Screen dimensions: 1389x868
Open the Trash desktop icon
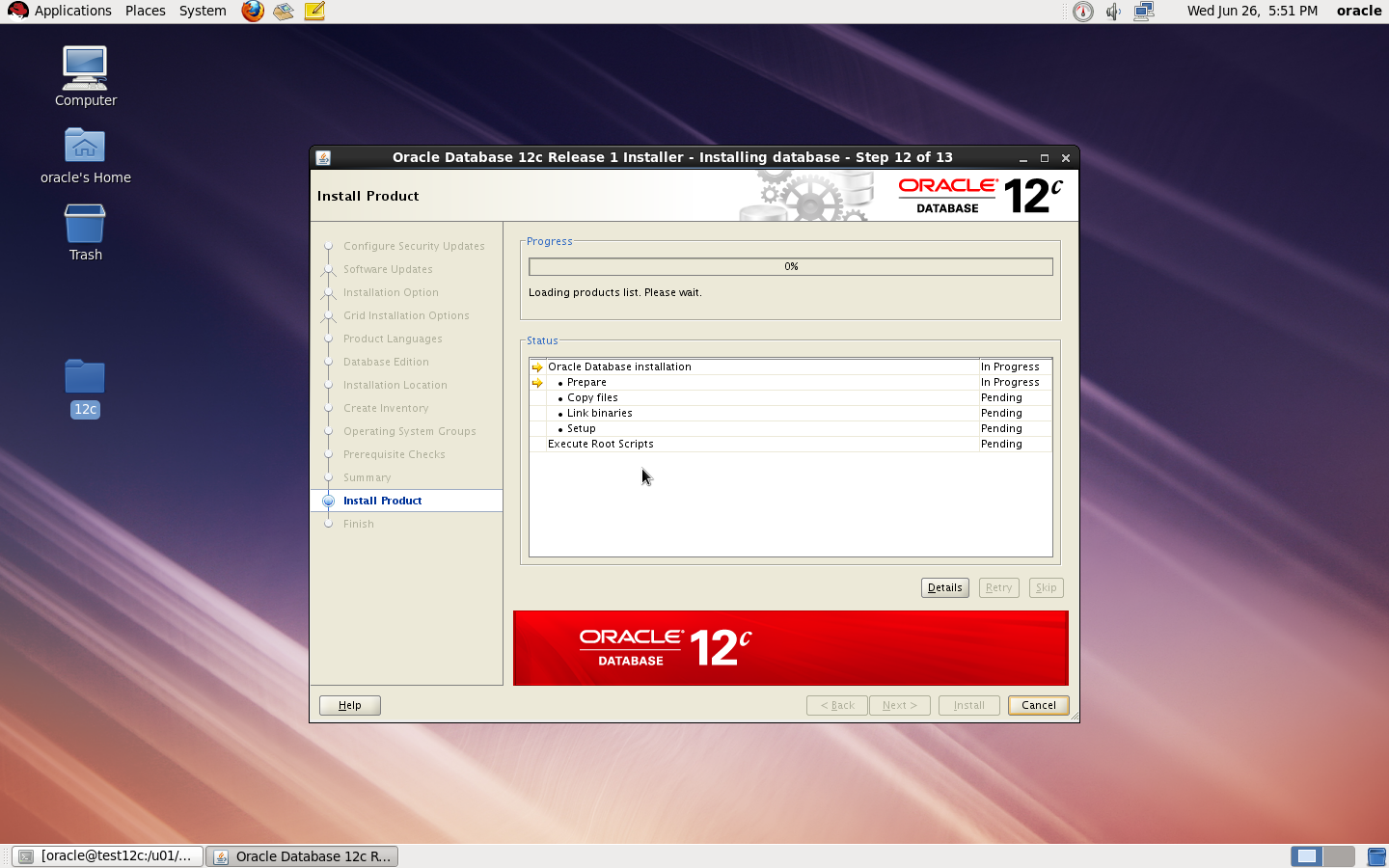pyautogui.click(x=85, y=232)
